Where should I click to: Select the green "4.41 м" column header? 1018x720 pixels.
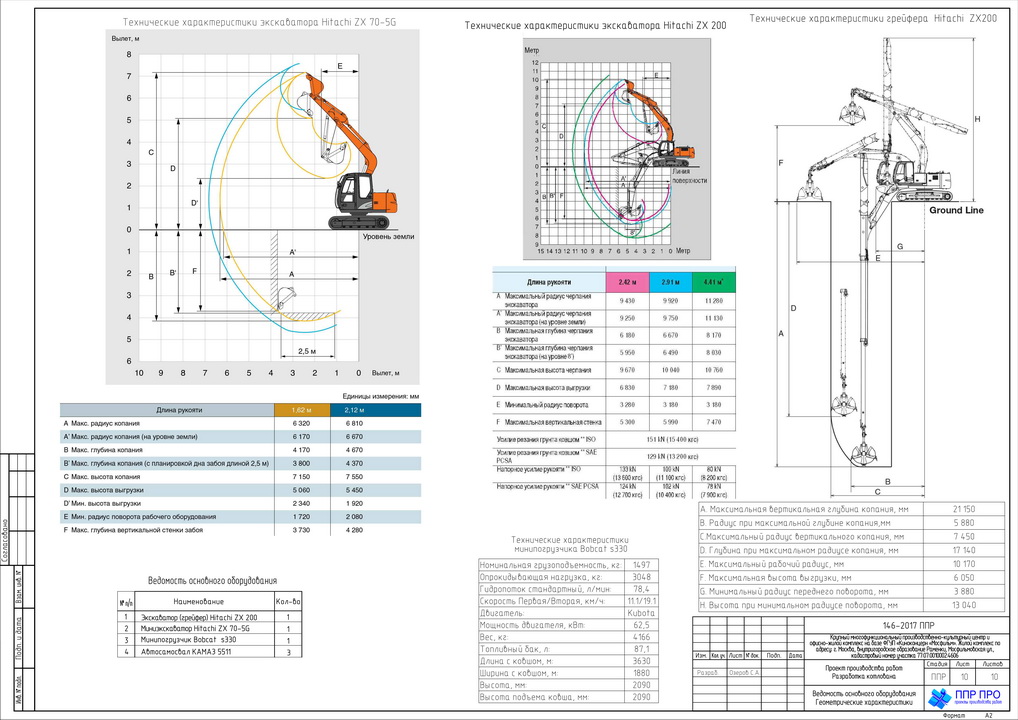point(714,282)
